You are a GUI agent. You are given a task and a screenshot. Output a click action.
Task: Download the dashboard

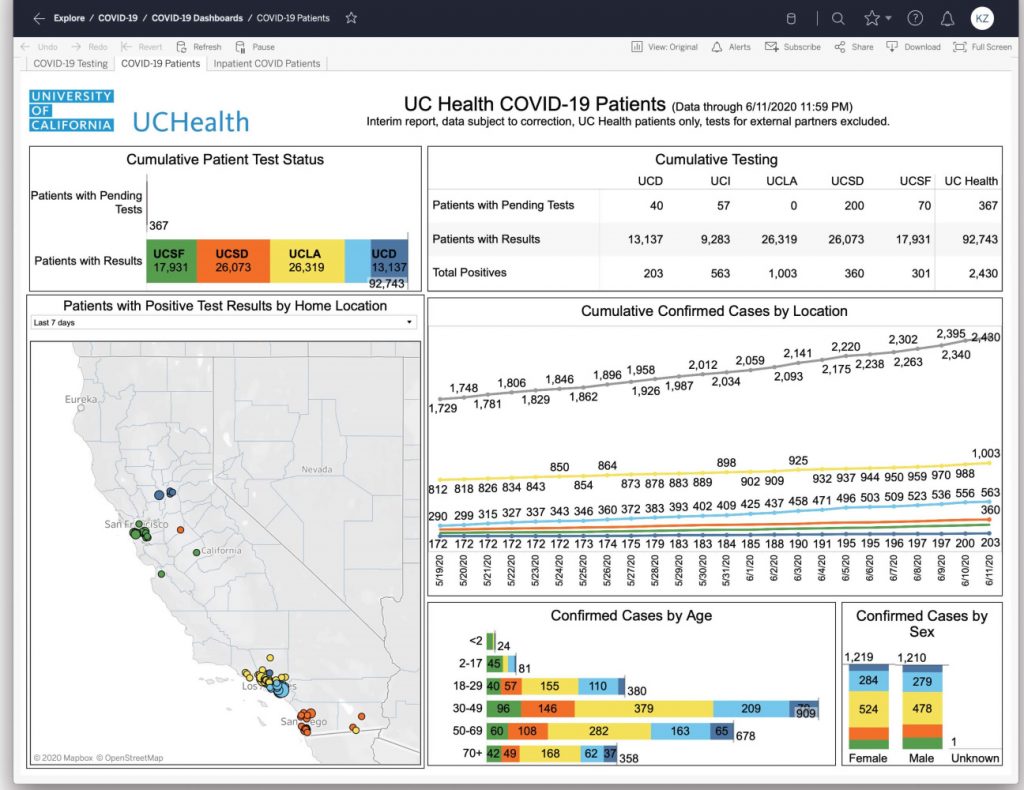tap(913, 47)
